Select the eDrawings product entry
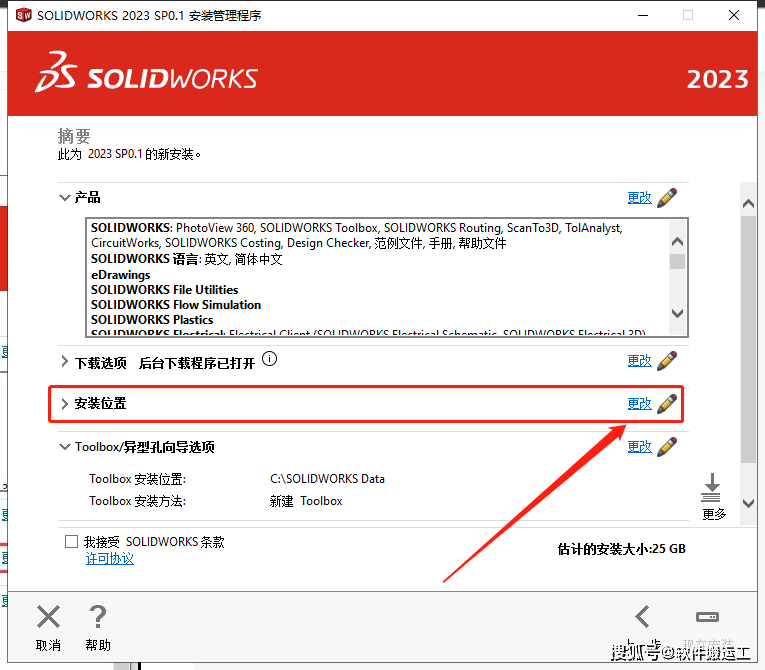Screen dimensions: 765x670 point(121,275)
